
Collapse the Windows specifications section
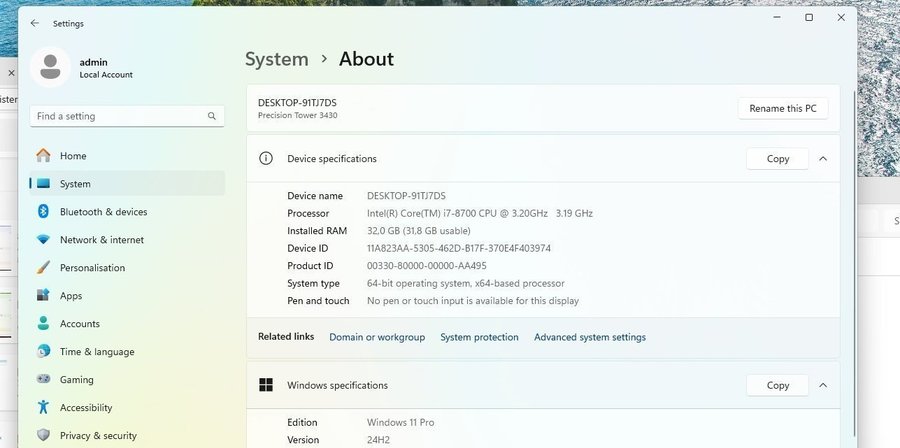823,385
